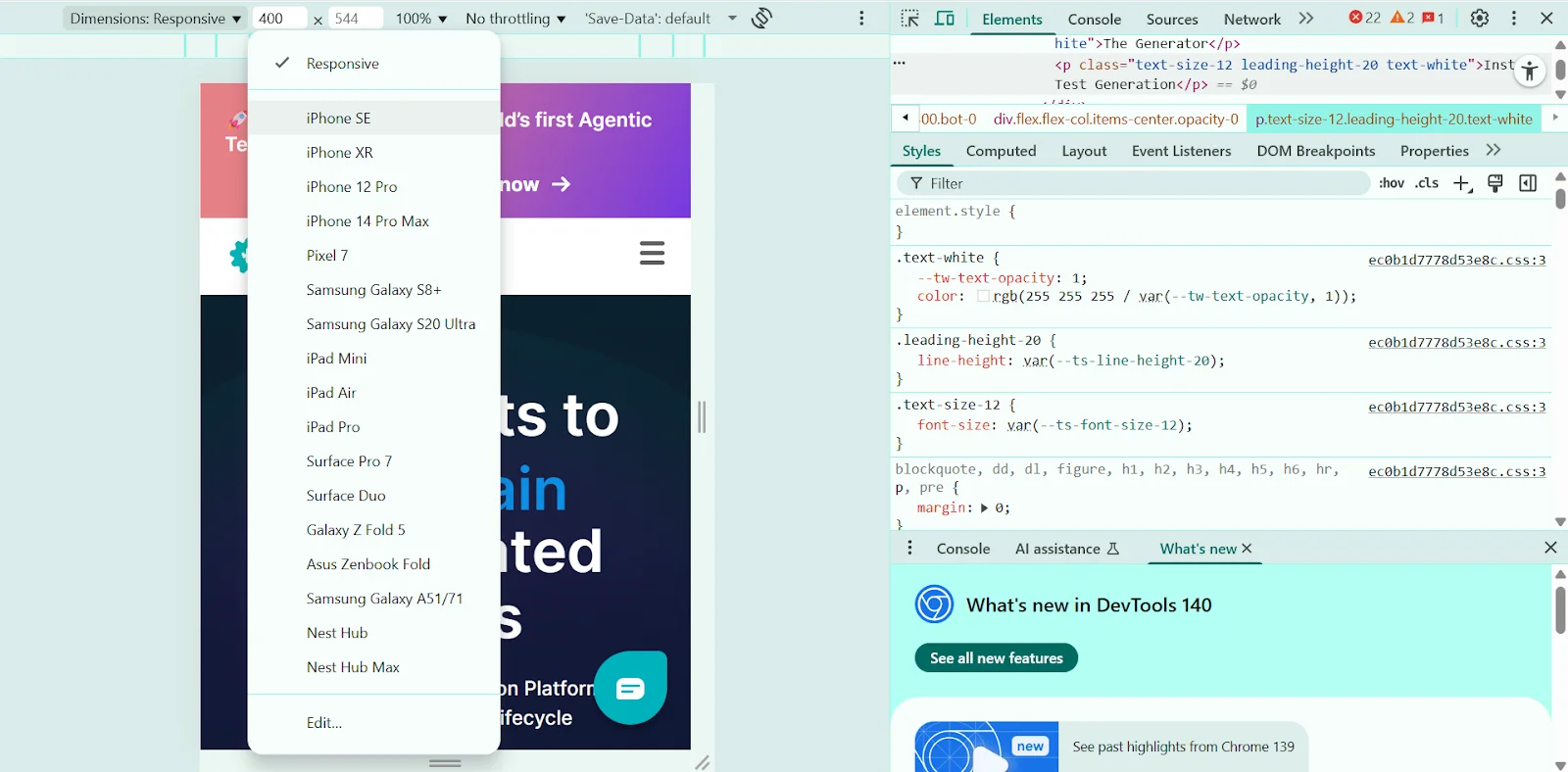
Task: Open the No throttling dropdown
Action: (x=515, y=19)
